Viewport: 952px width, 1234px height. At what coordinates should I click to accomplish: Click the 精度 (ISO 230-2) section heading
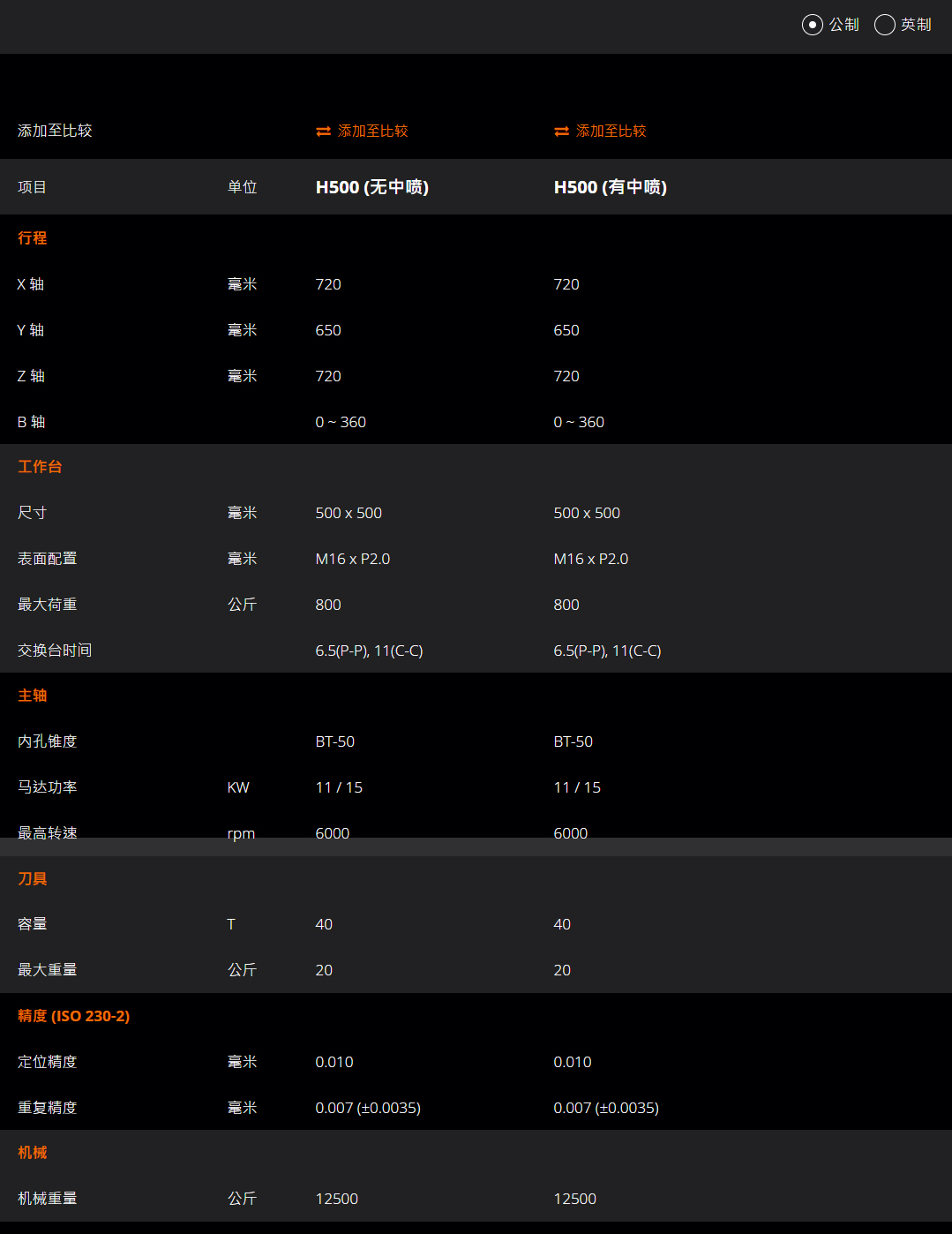pyautogui.click(x=73, y=1016)
